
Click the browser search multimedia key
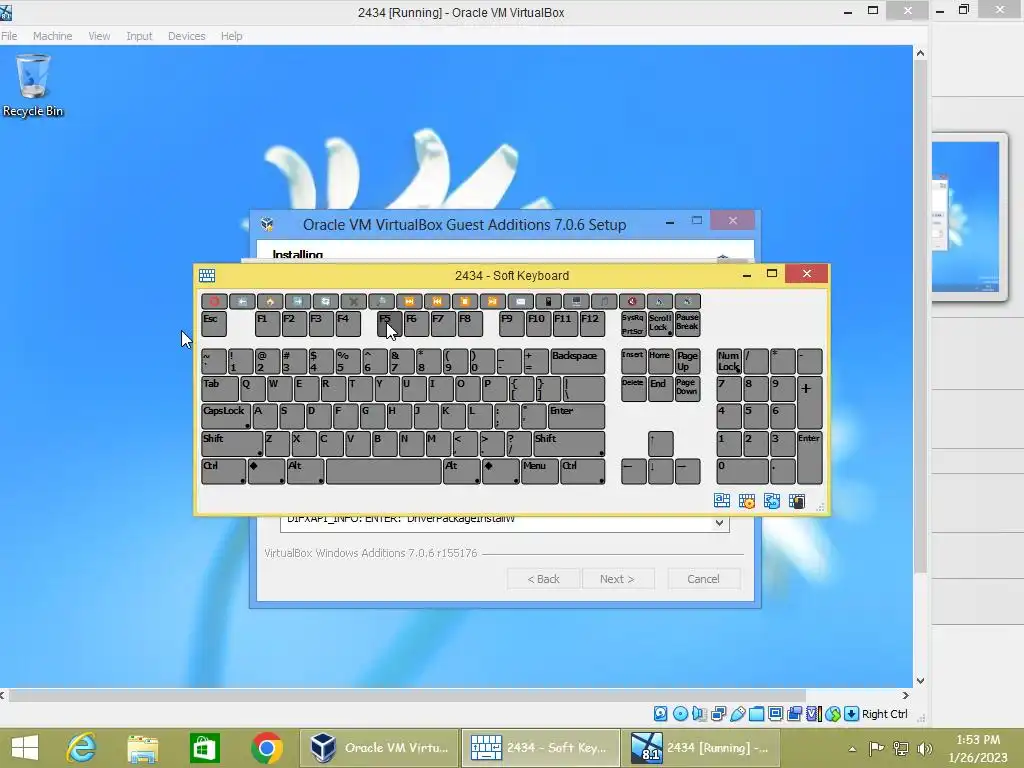pyautogui.click(x=381, y=301)
